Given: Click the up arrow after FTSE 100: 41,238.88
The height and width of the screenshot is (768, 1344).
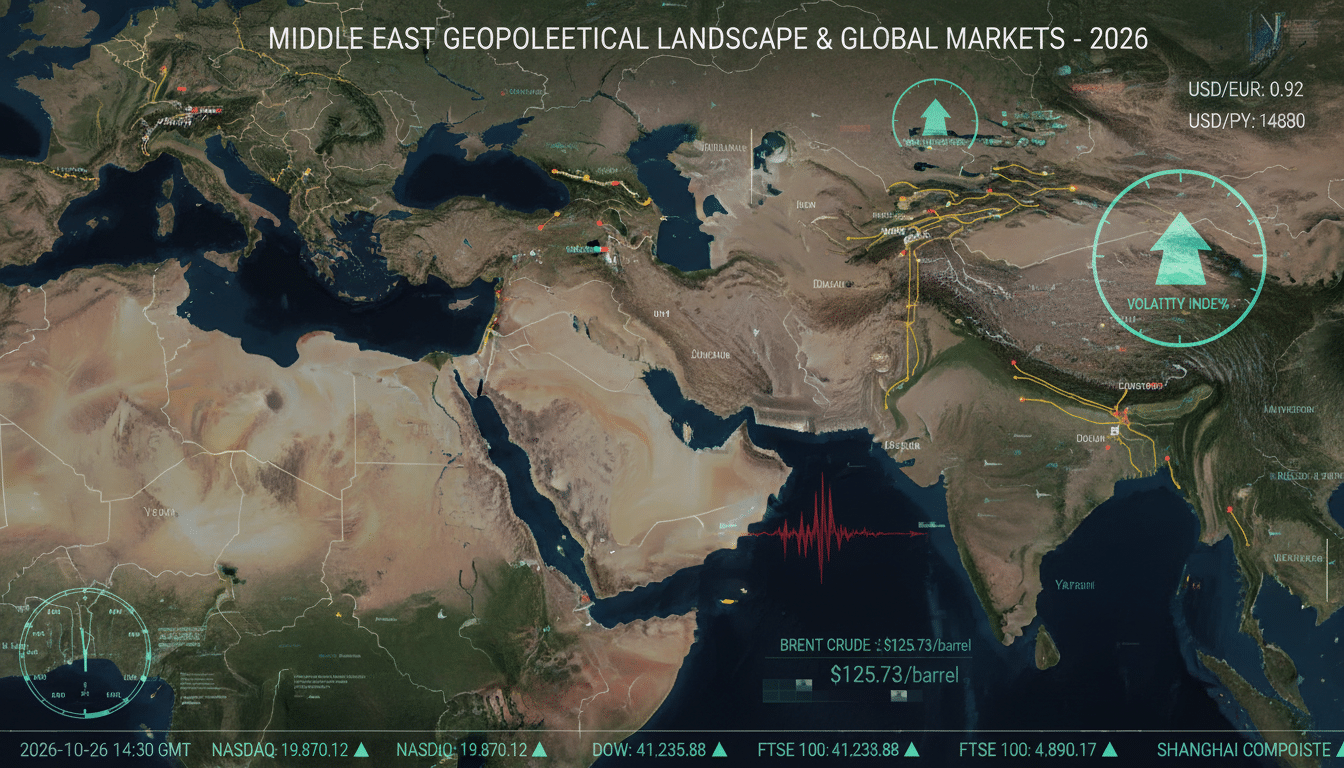Looking at the screenshot, I should pos(912,749).
